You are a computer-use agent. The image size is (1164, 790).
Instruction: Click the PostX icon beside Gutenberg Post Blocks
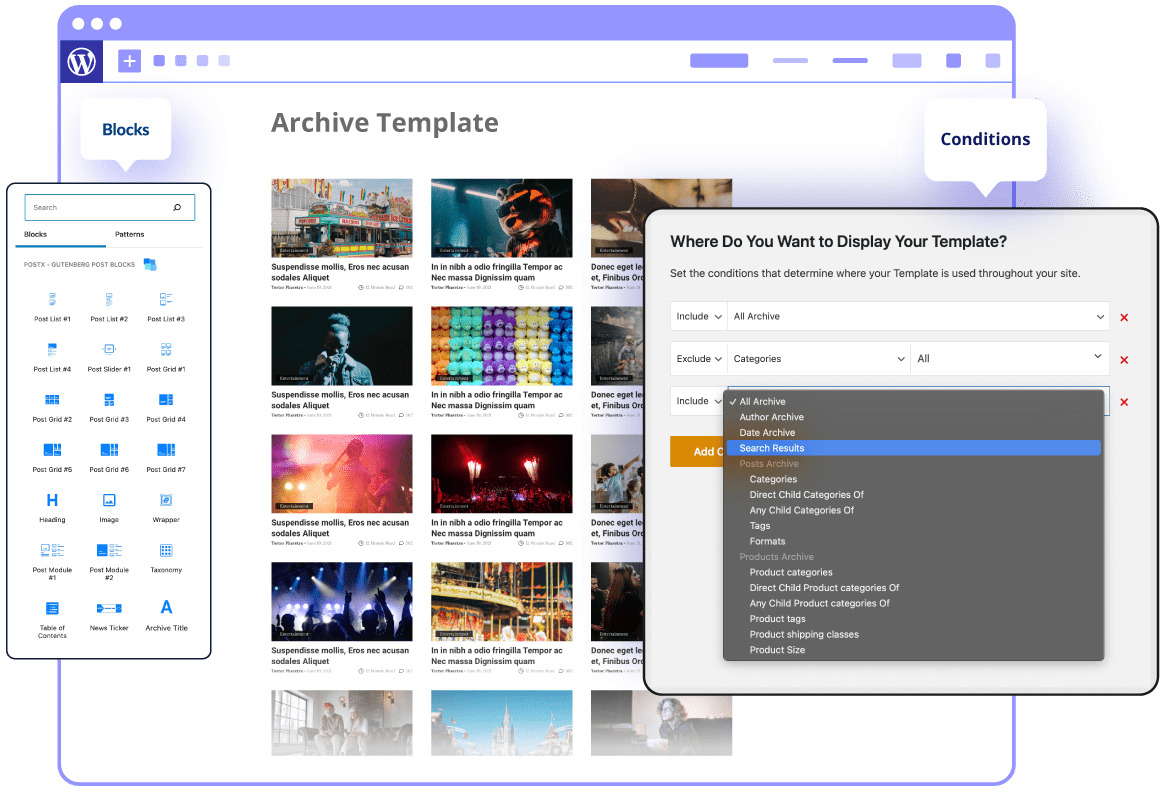150,264
